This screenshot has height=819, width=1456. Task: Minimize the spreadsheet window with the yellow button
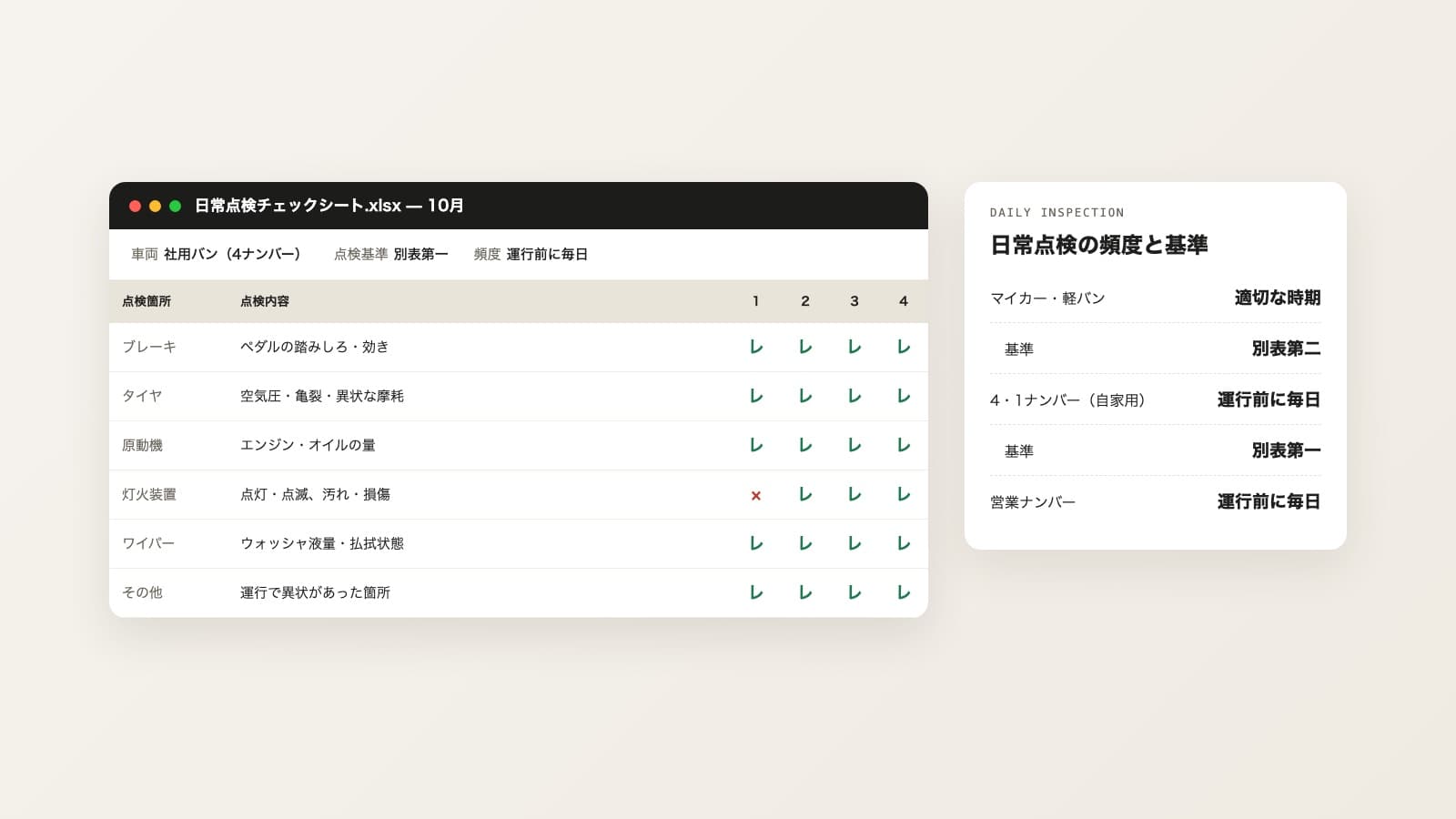pos(155,206)
